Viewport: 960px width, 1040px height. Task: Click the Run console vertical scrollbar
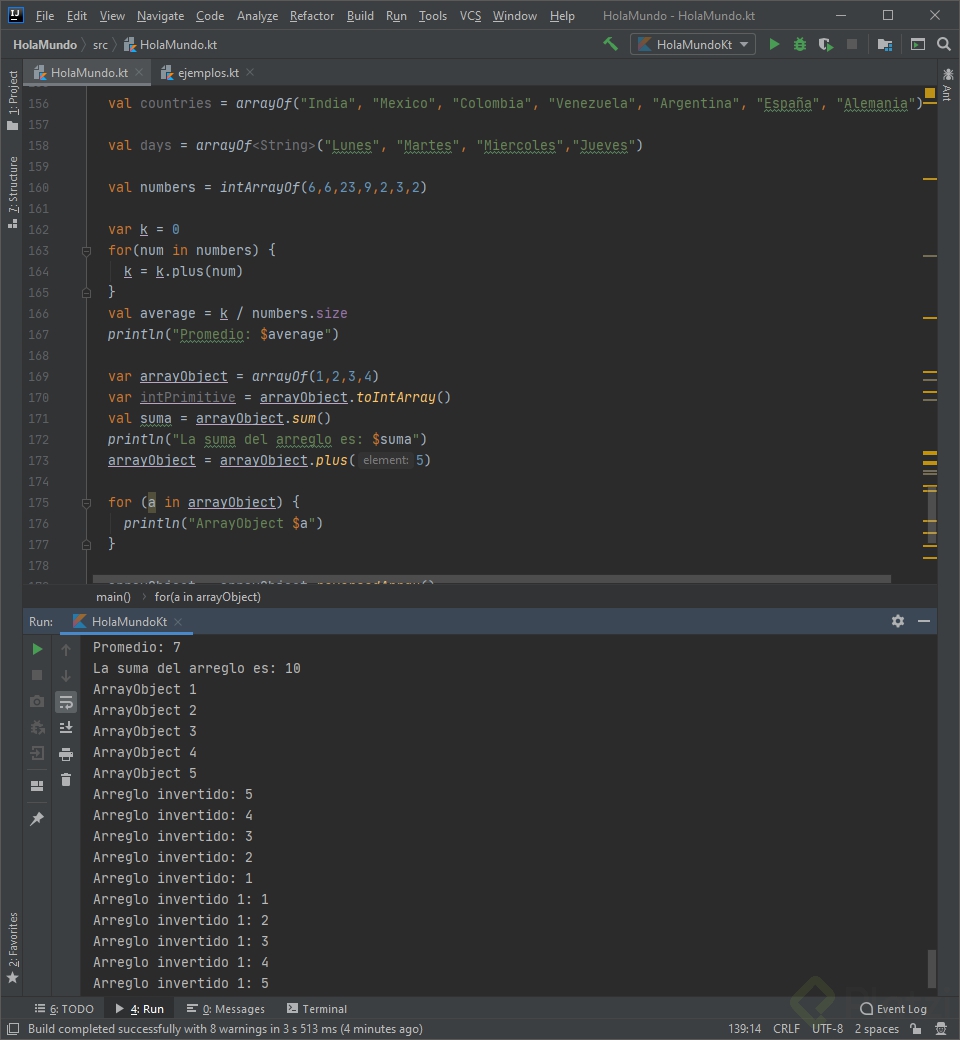click(x=932, y=967)
